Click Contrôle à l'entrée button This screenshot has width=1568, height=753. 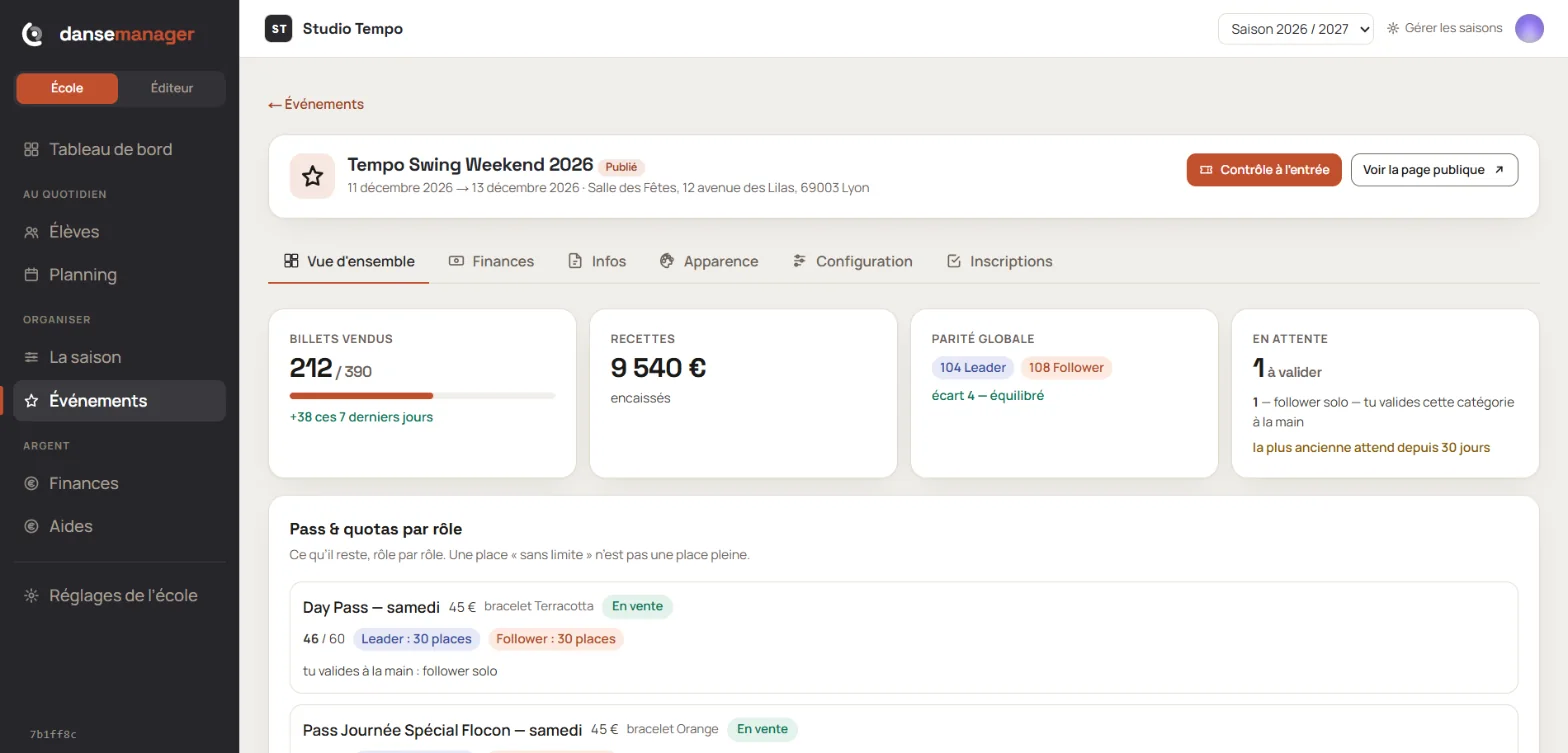[x=1264, y=170]
